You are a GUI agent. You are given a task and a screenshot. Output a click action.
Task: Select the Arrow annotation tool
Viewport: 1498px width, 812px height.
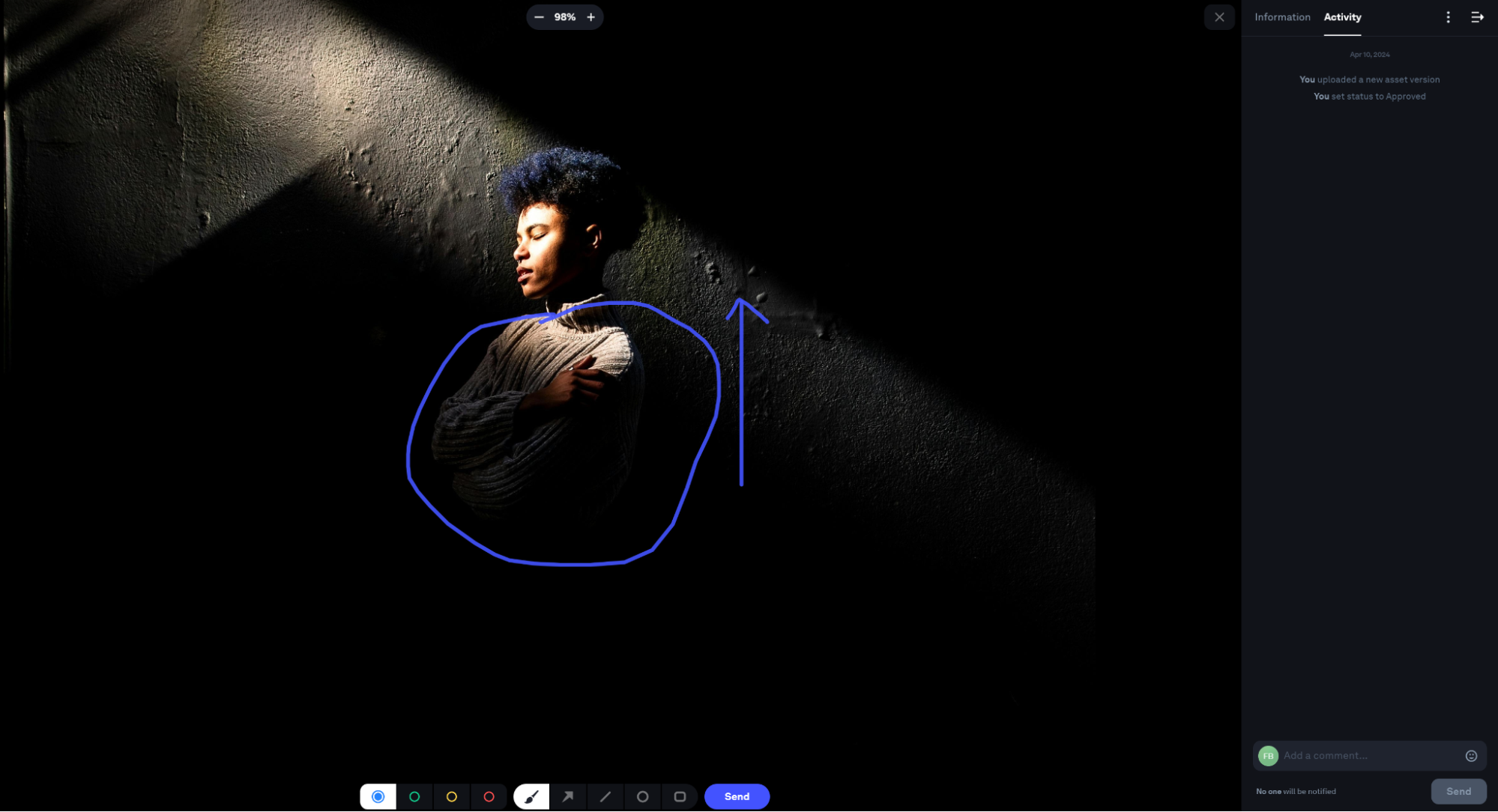[568, 796]
